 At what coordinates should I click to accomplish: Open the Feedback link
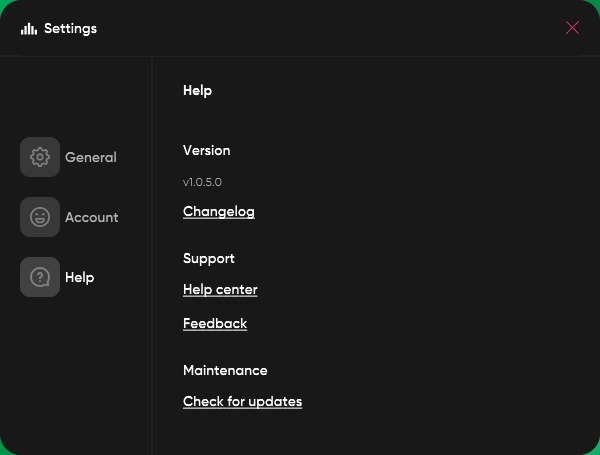pyautogui.click(x=215, y=324)
